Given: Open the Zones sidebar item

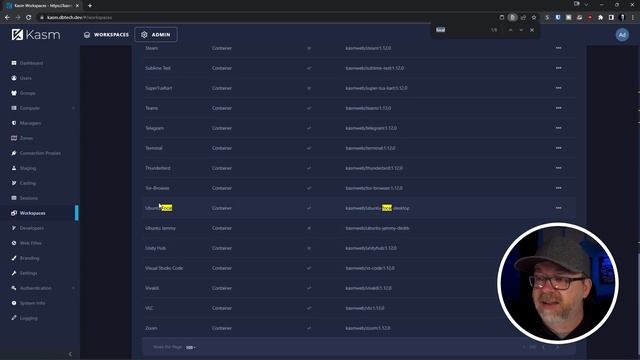Looking at the screenshot, I should pyautogui.click(x=26, y=138).
